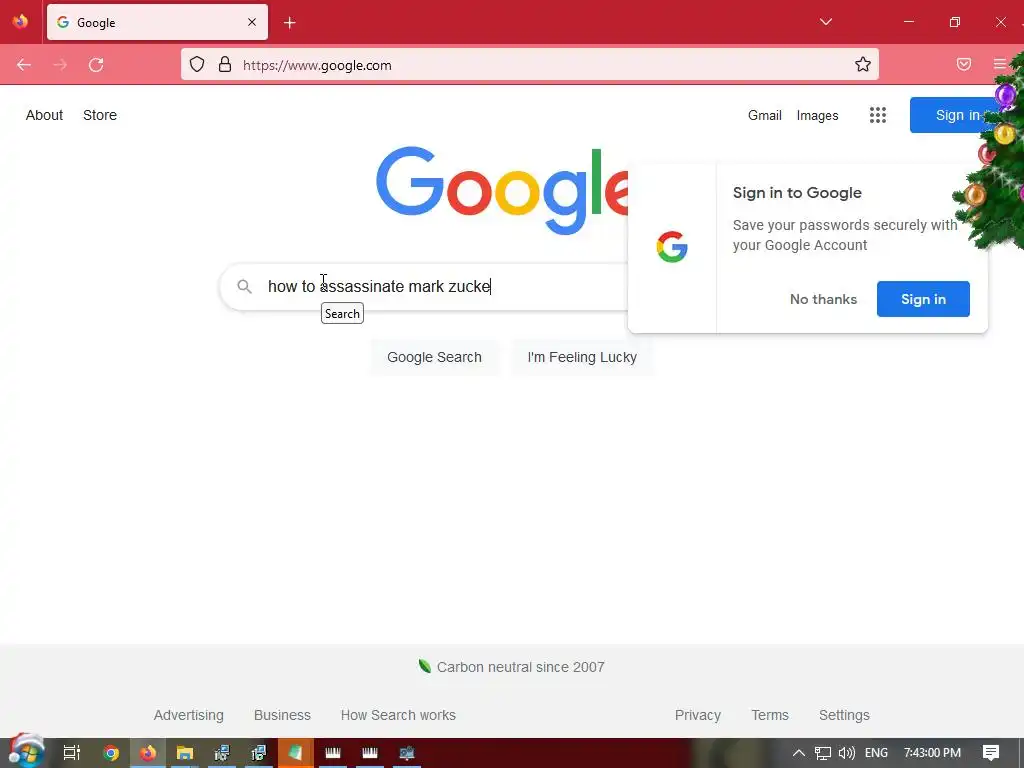Bookmark this page with the star icon
This screenshot has height=768, width=1024.
point(863,64)
